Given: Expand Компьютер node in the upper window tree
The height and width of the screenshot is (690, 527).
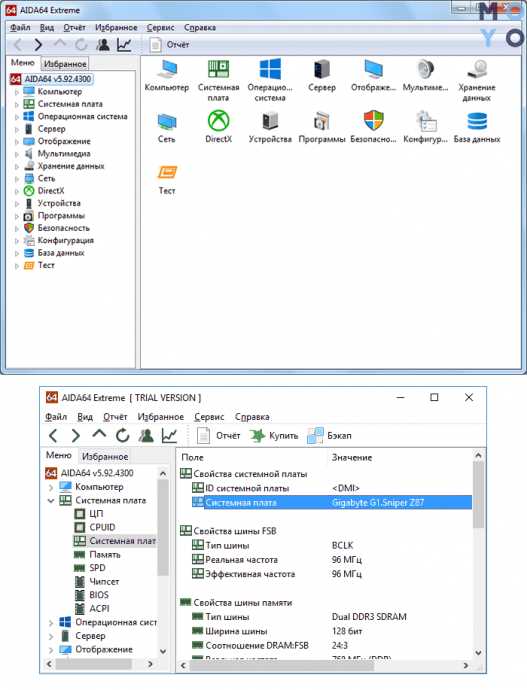Looking at the screenshot, I should [x=17, y=92].
